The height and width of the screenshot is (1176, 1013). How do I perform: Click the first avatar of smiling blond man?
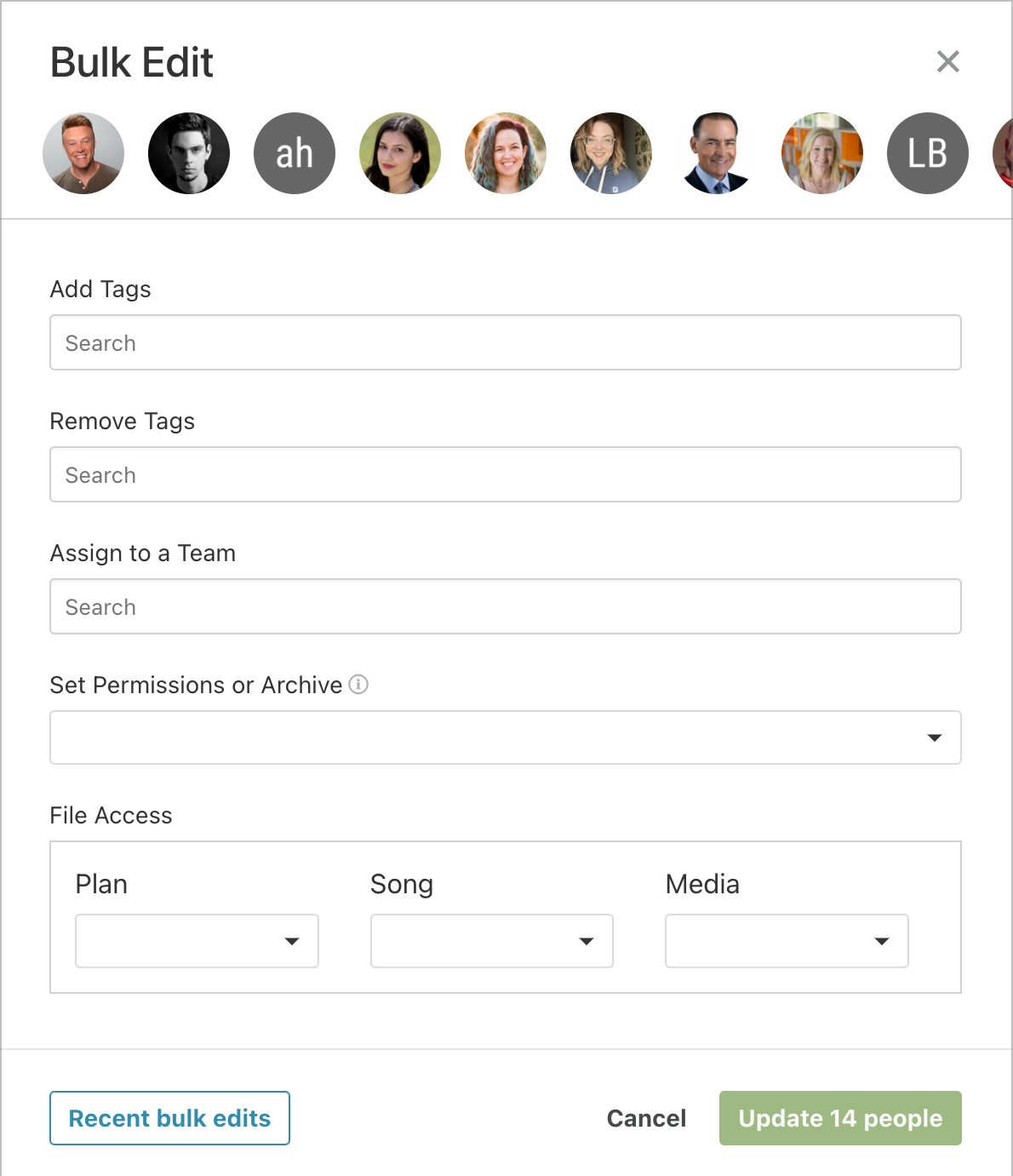click(83, 153)
